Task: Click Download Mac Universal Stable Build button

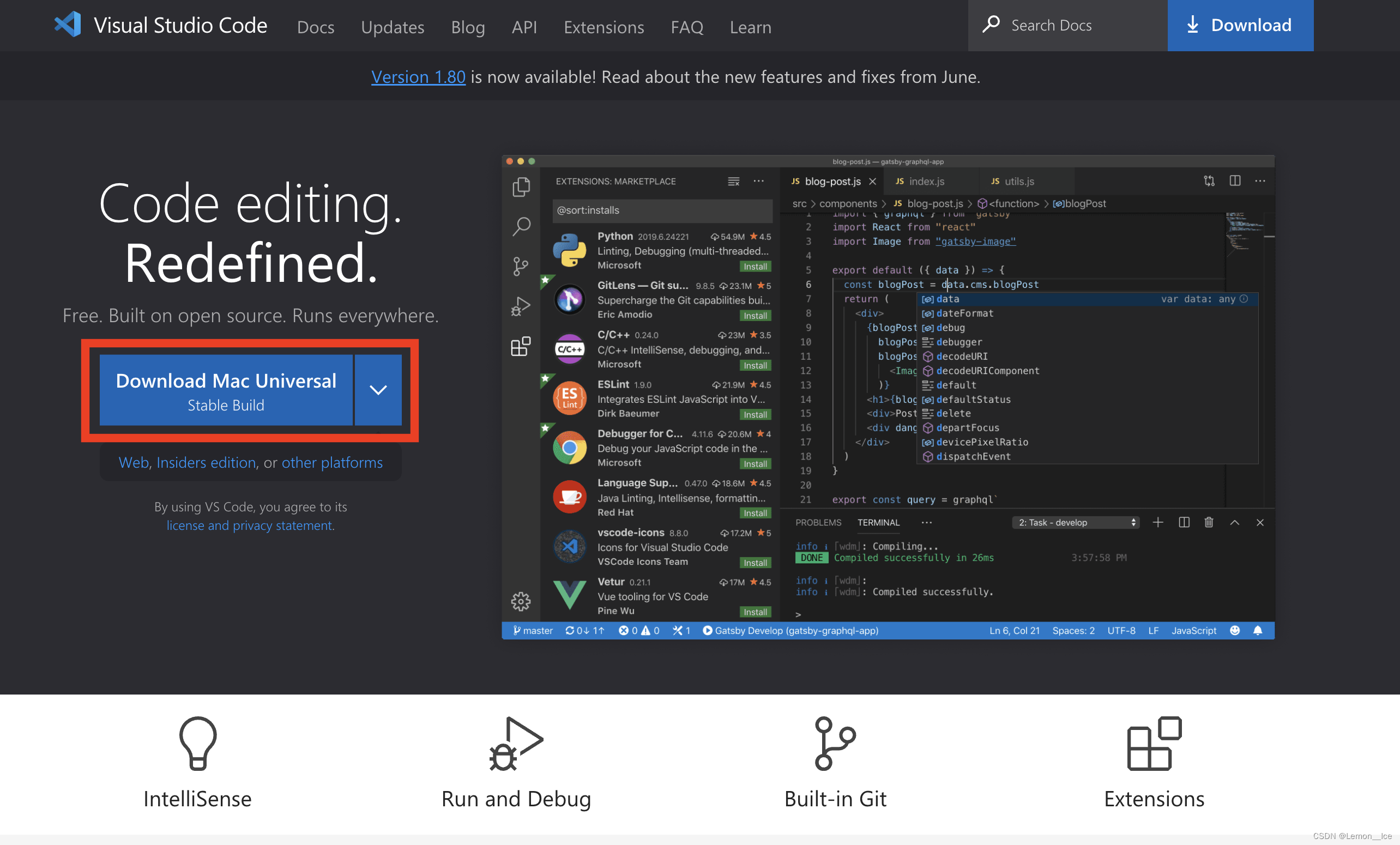Action: click(226, 390)
